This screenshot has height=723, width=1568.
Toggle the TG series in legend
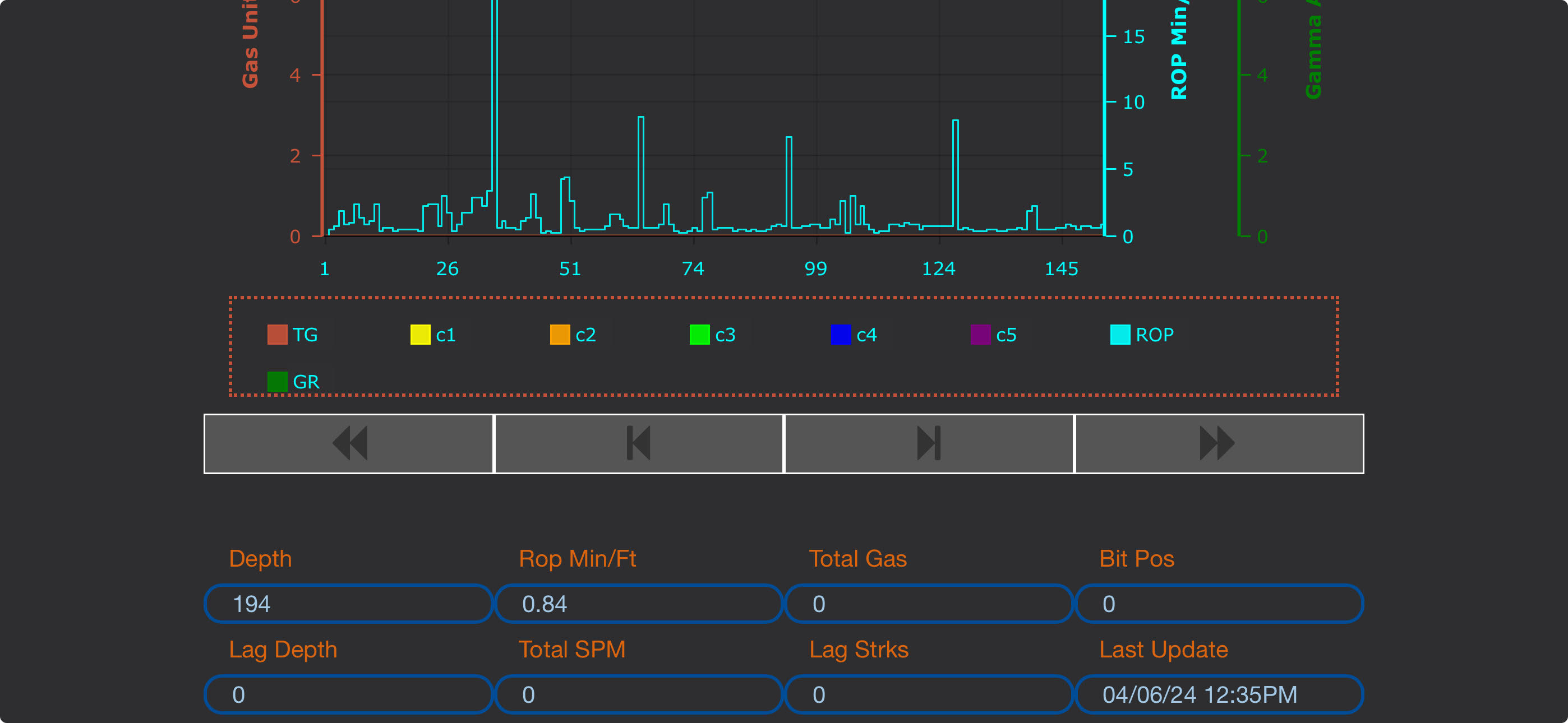[x=293, y=335]
